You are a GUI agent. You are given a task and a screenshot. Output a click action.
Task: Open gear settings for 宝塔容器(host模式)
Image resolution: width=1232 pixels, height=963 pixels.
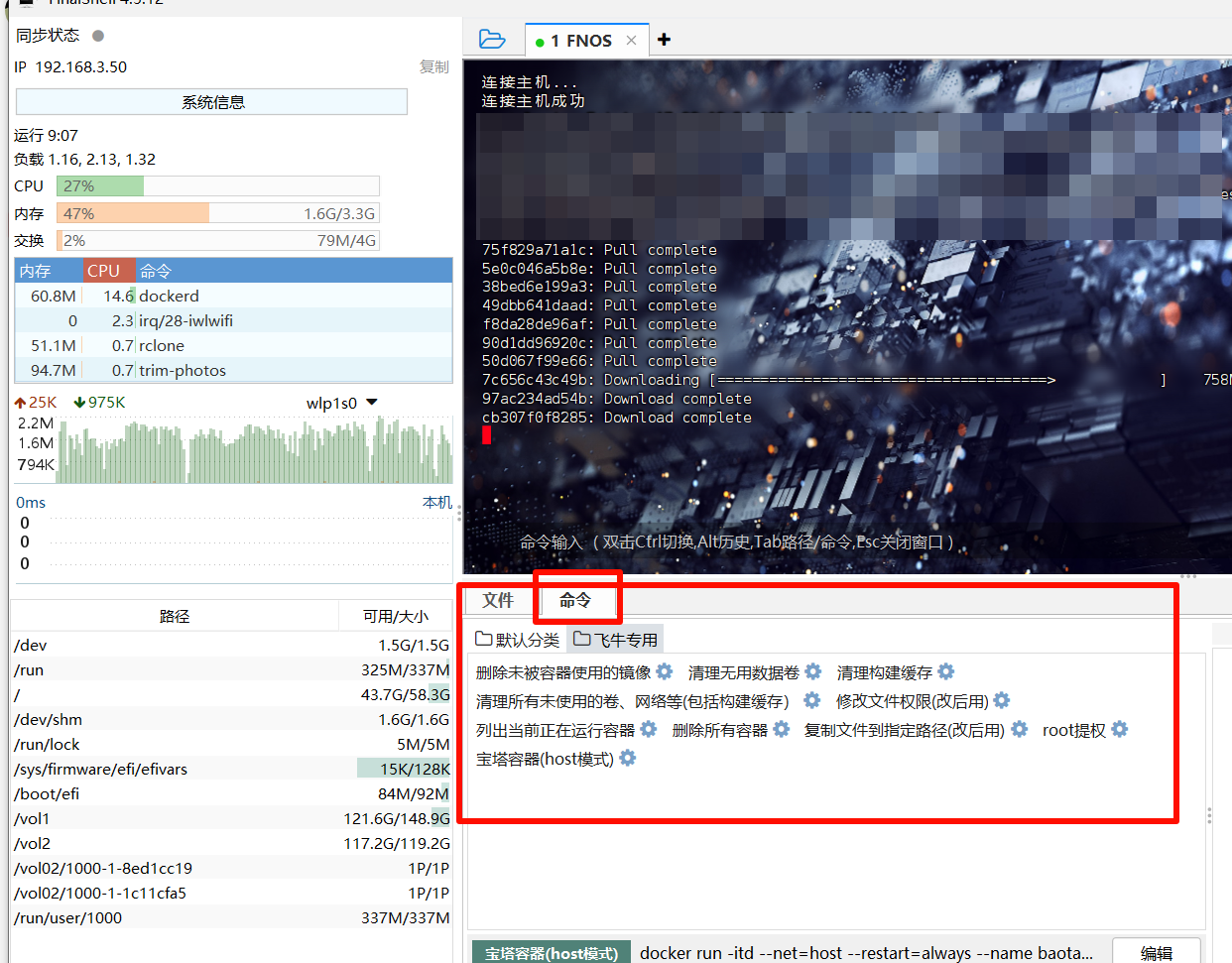click(628, 758)
